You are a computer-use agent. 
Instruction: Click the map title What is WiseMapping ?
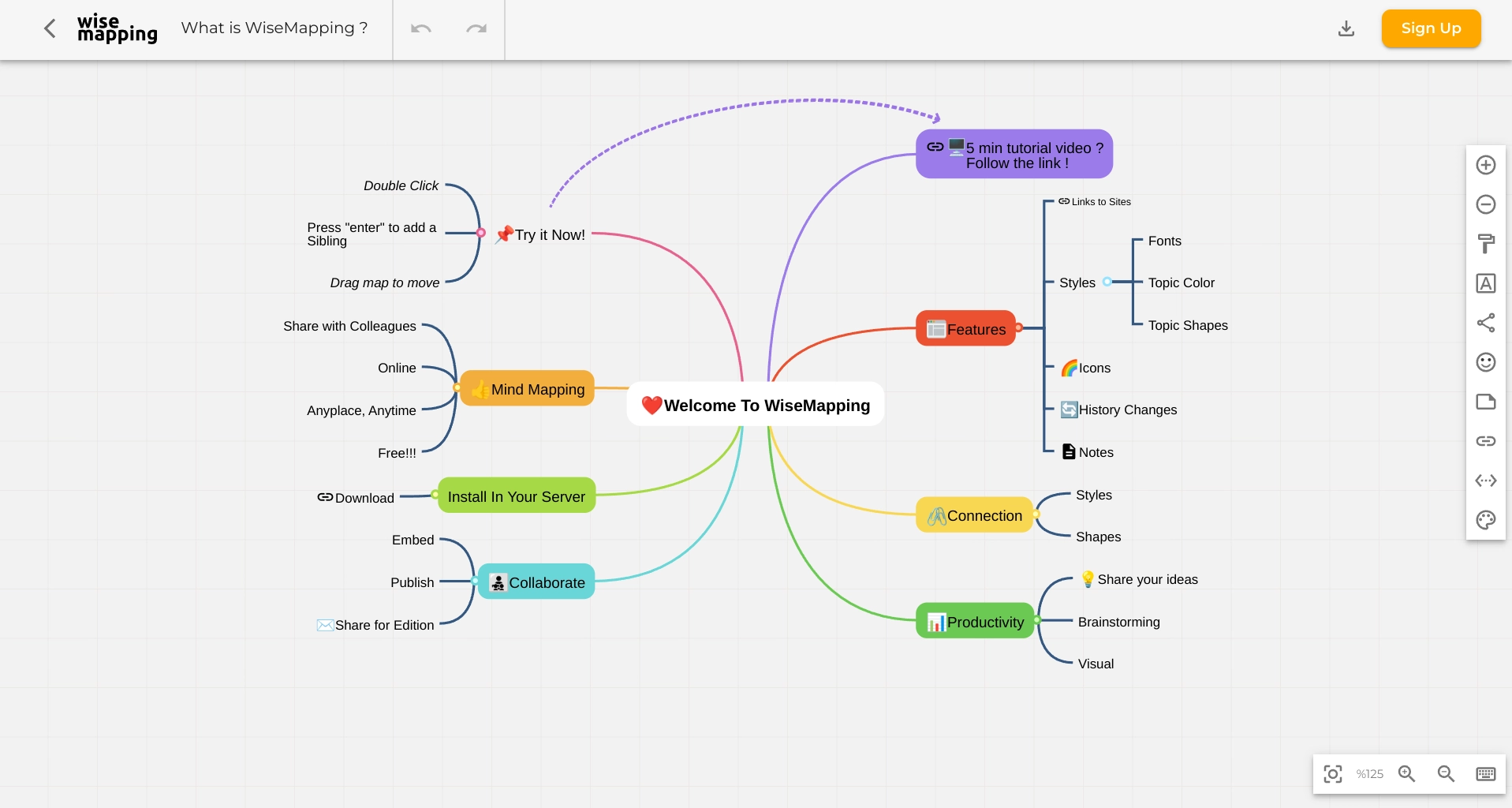click(x=274, y=28)
